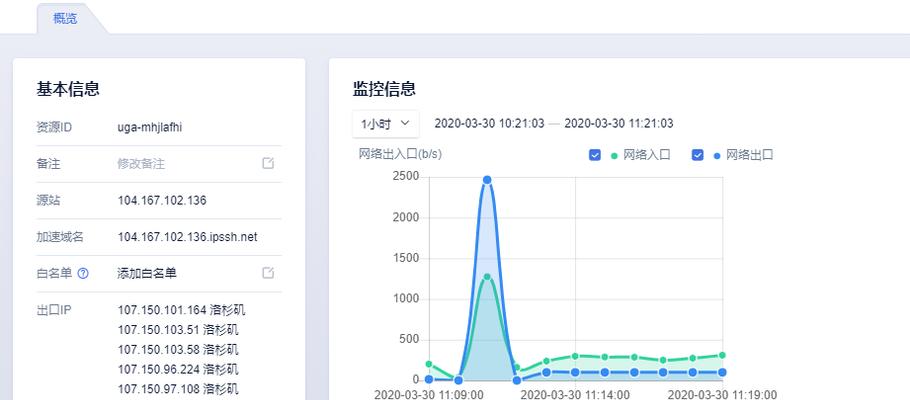Screen dimensions: 910x400
Task: Select exit IP 107.150.96.224 洛杉矶
Action: tap(178, 369)
